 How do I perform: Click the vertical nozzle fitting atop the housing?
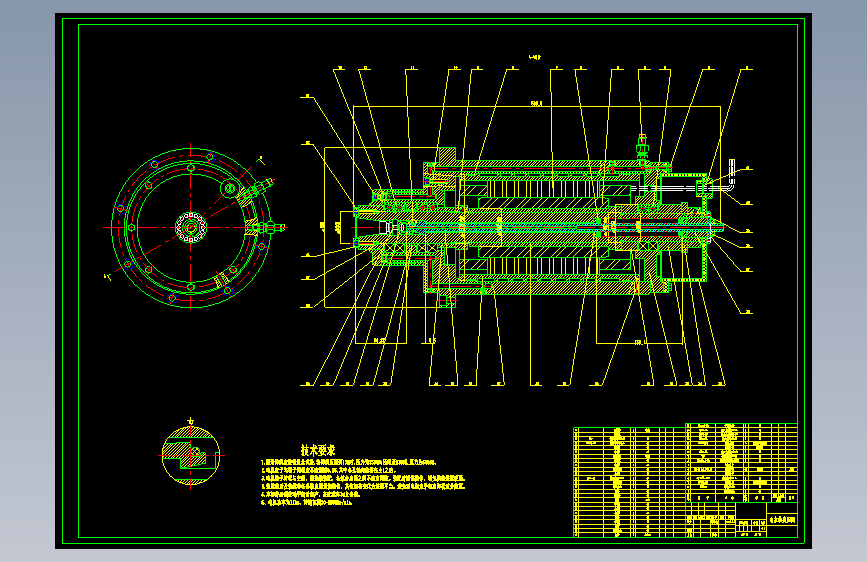[642, 147]
